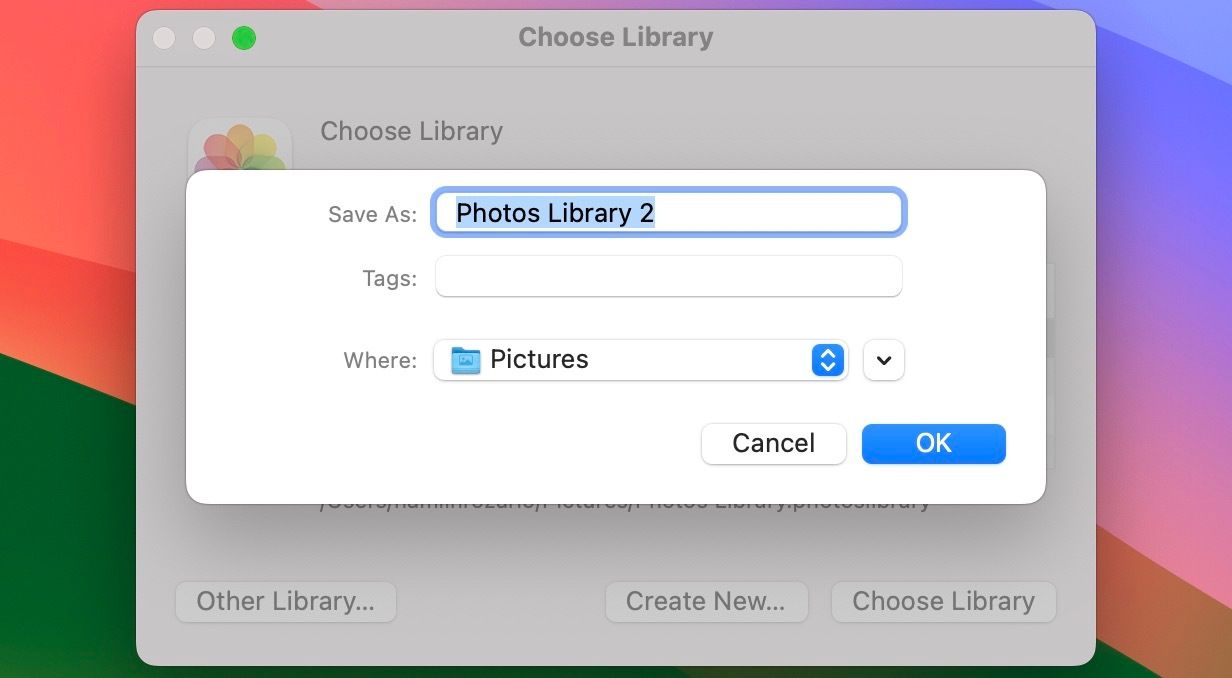
Task: Expand the dialog with the chevron disclosure button
Action: (x=883, y=360)
